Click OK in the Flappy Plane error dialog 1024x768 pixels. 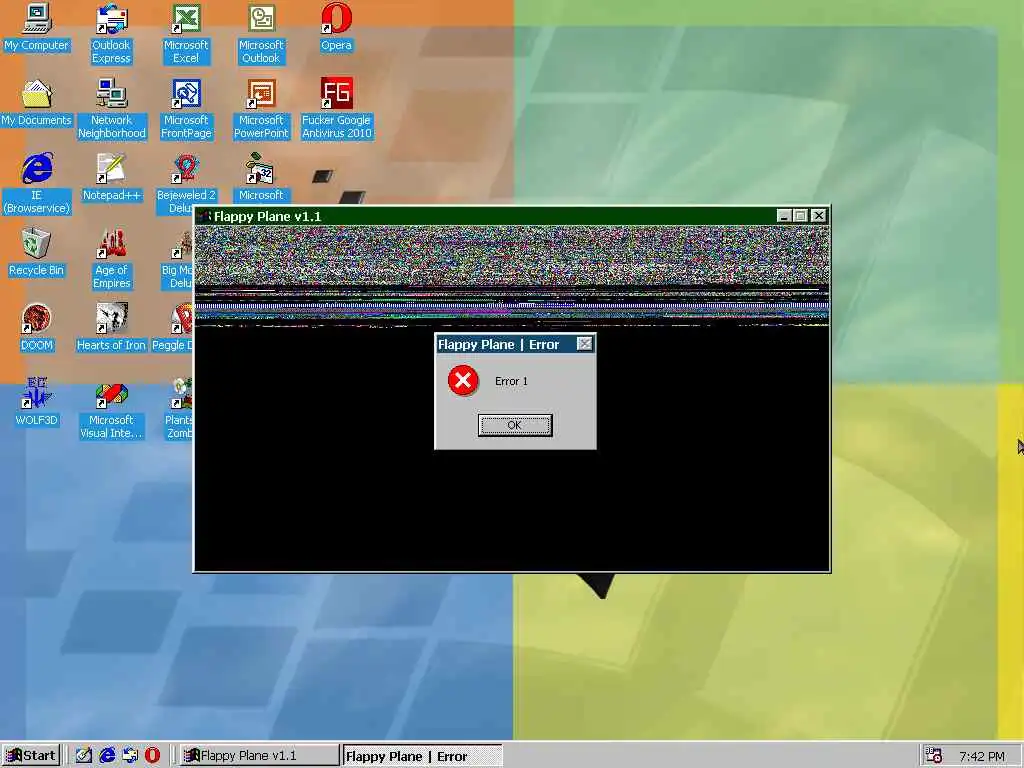click(515, 425)
